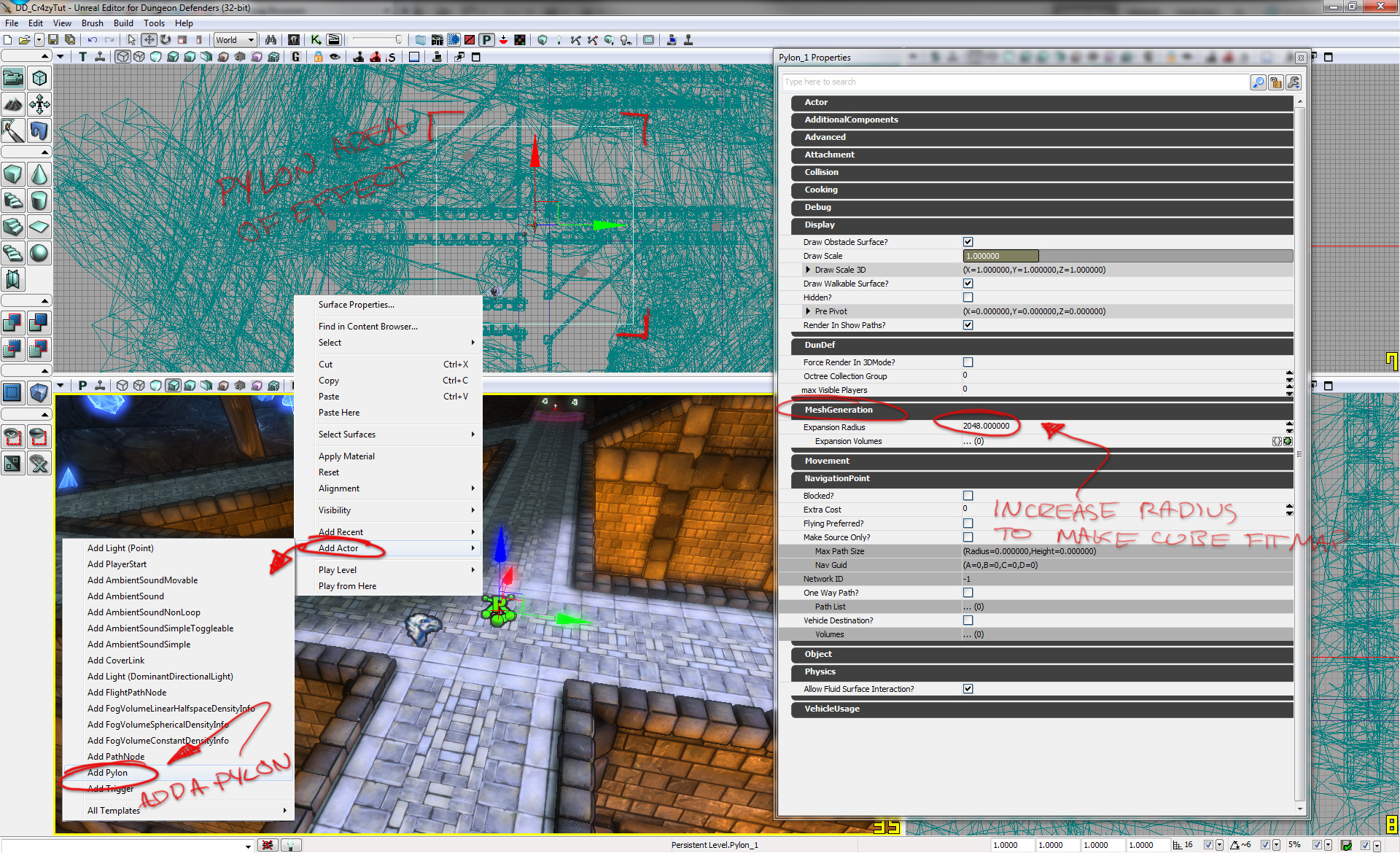Open the Kismet editor with the K icon
Viewport: 1400px width, 853px height.
pos(316,40)
